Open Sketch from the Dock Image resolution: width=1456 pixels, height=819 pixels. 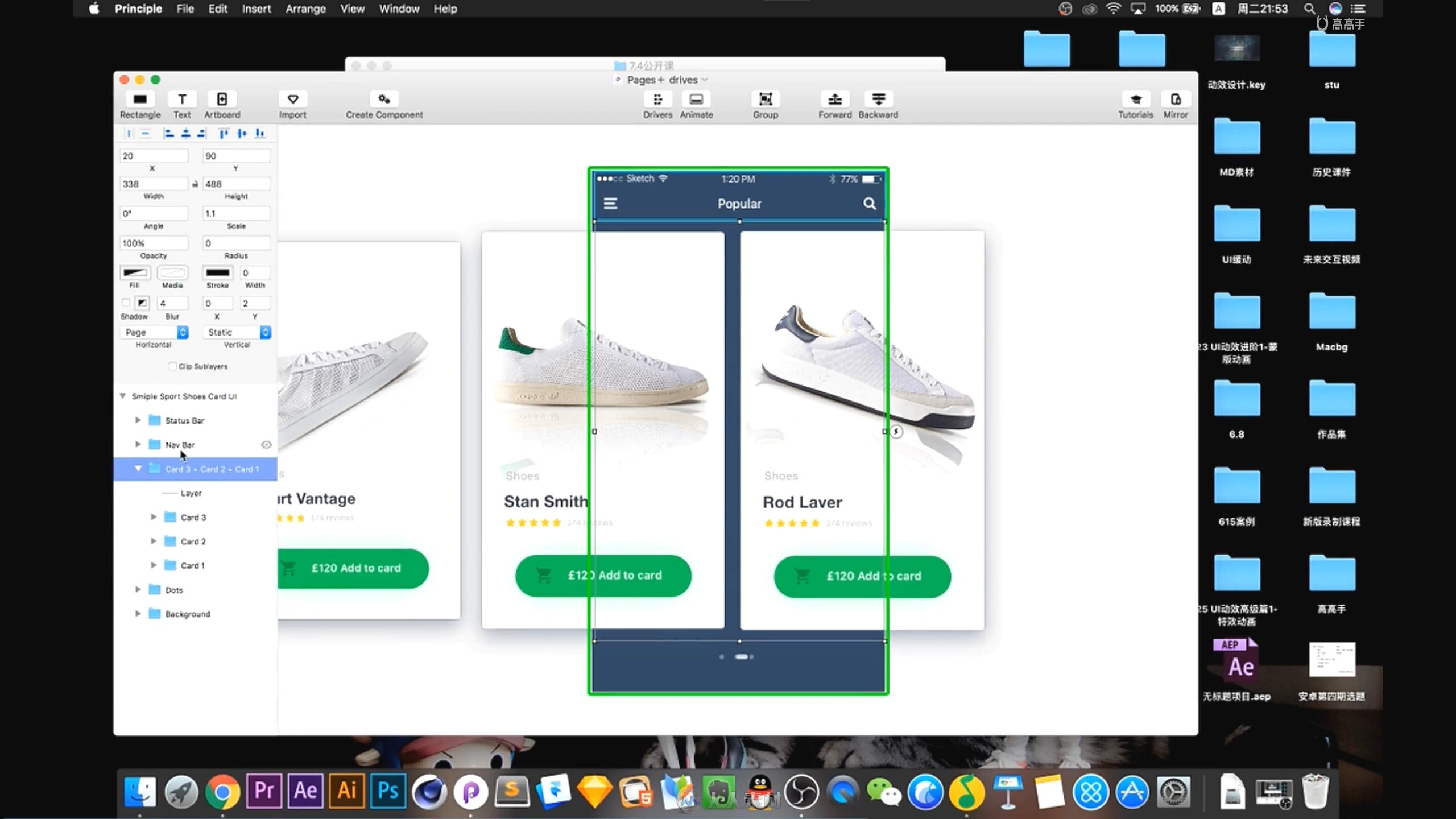[x=594, y=791]
